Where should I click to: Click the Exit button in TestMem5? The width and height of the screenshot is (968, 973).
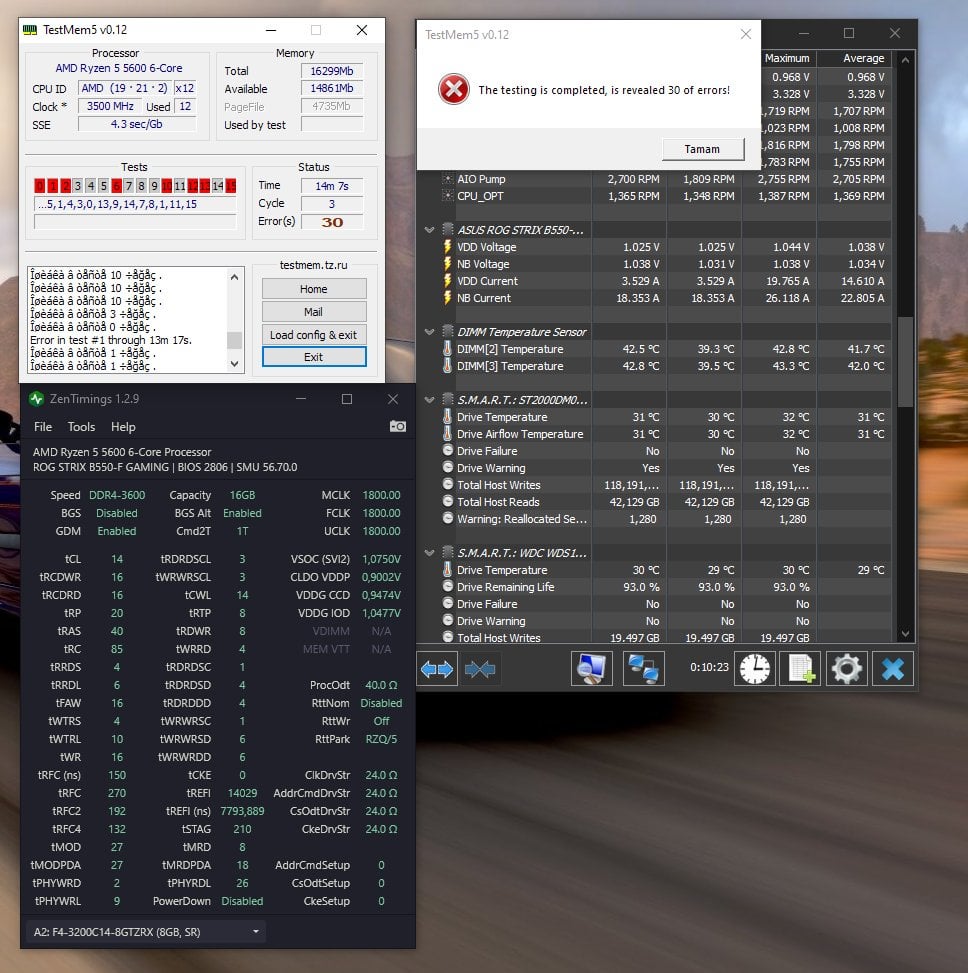click(x=314, y=357)
